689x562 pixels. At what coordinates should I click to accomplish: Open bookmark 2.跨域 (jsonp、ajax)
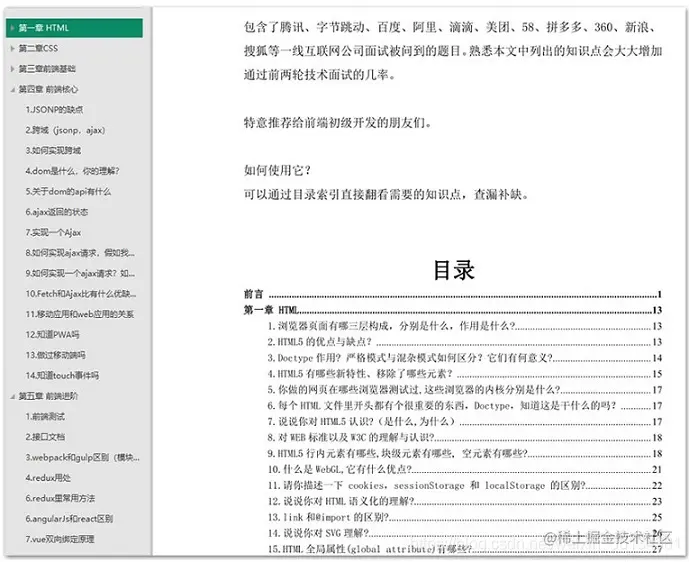[65, 130]
